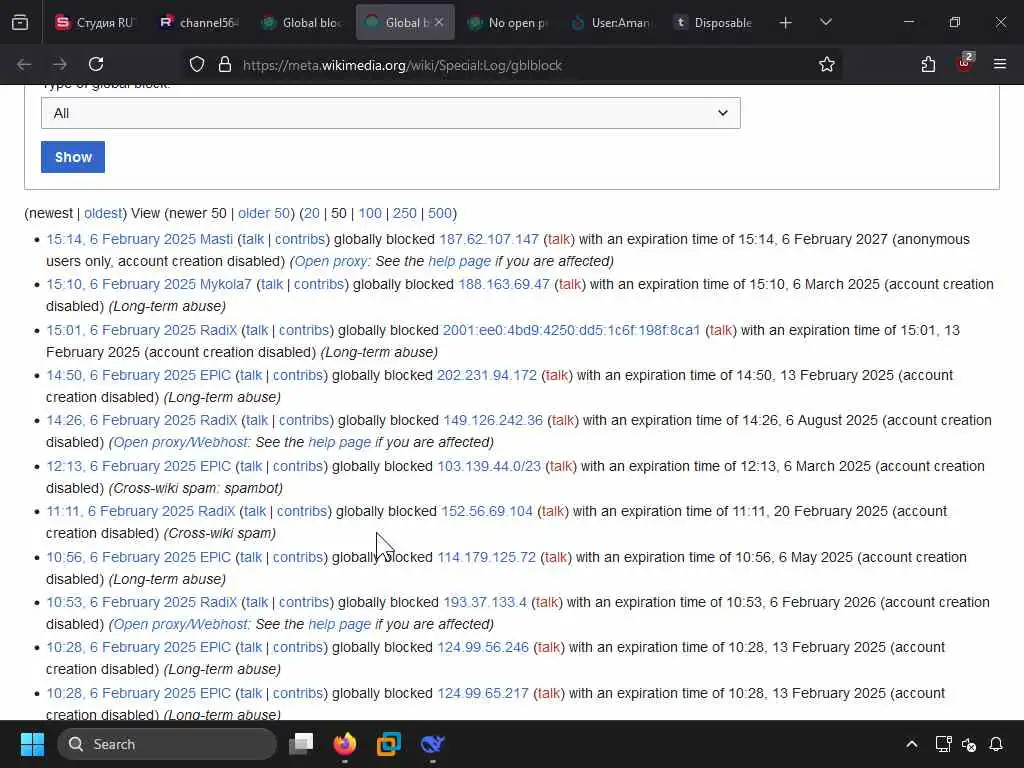This screenshot has width=1024, height=768.
Task: Open Task View on the taskbar
Action: 301,744
